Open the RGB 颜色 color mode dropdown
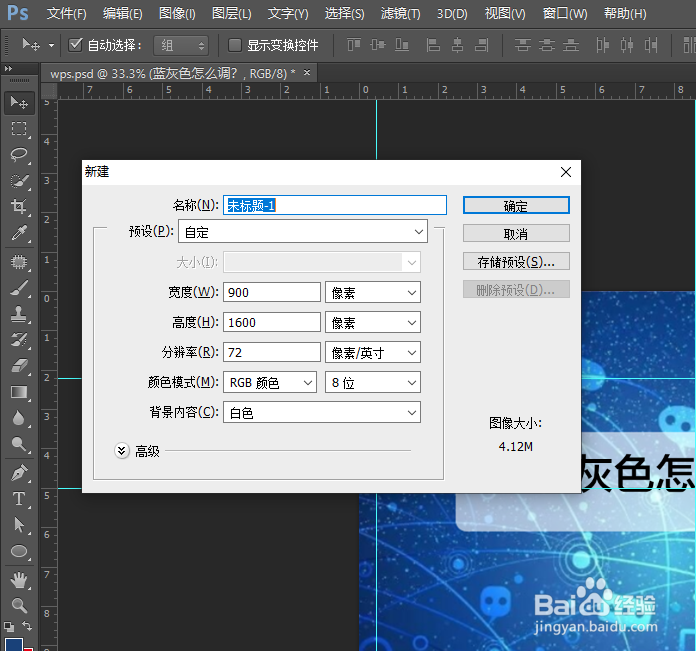The height and width of the screenshot is (651, 696). 270,383
